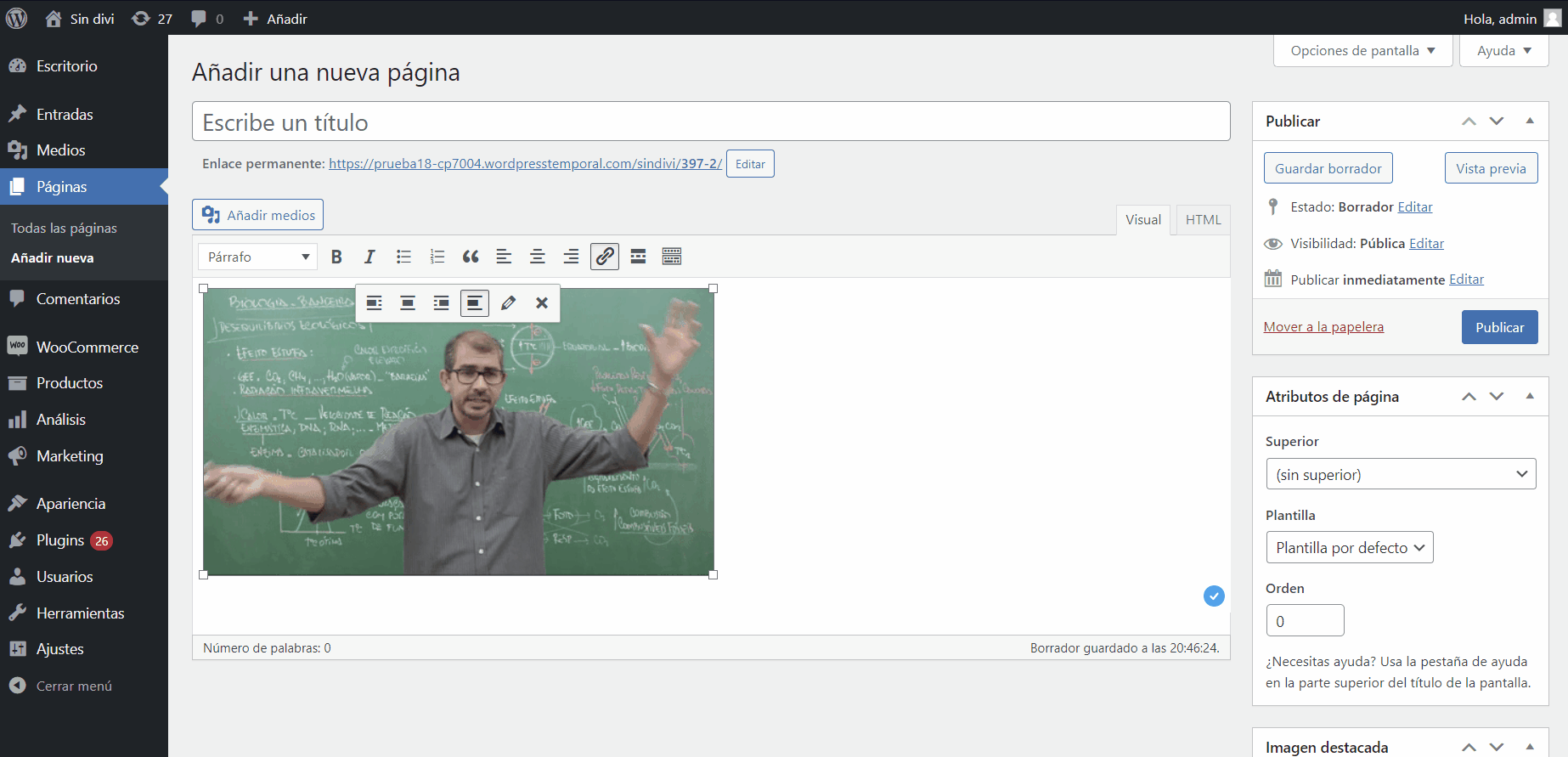The height and width of the screenshot is (757, 1568).
Task: Align the image to the left
Action: [x=374, y=303]
